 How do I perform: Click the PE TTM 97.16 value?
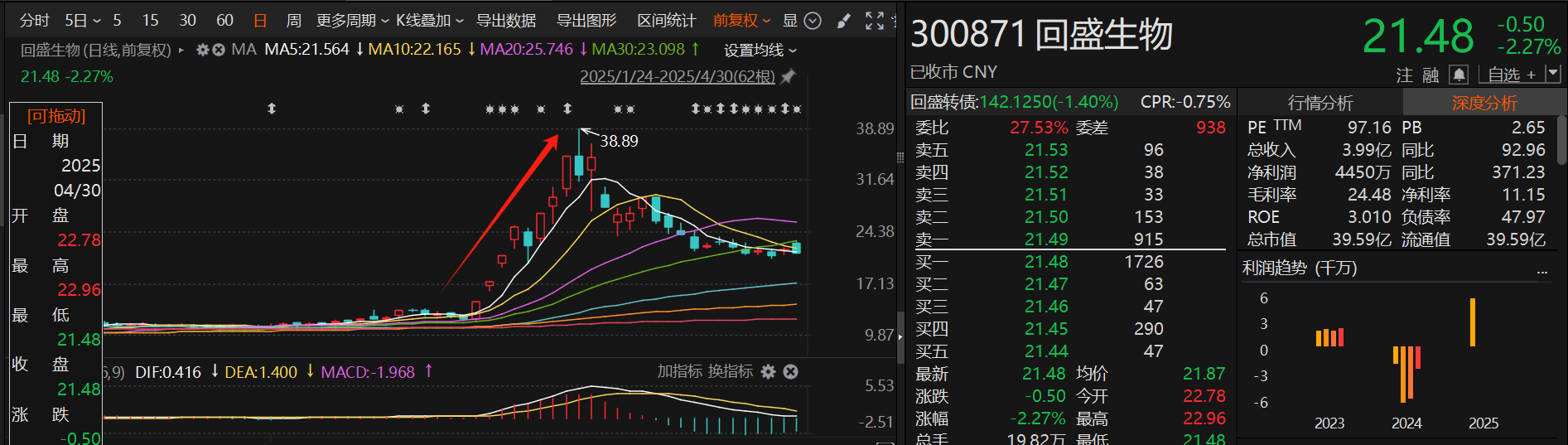[x=1369, y=128]
